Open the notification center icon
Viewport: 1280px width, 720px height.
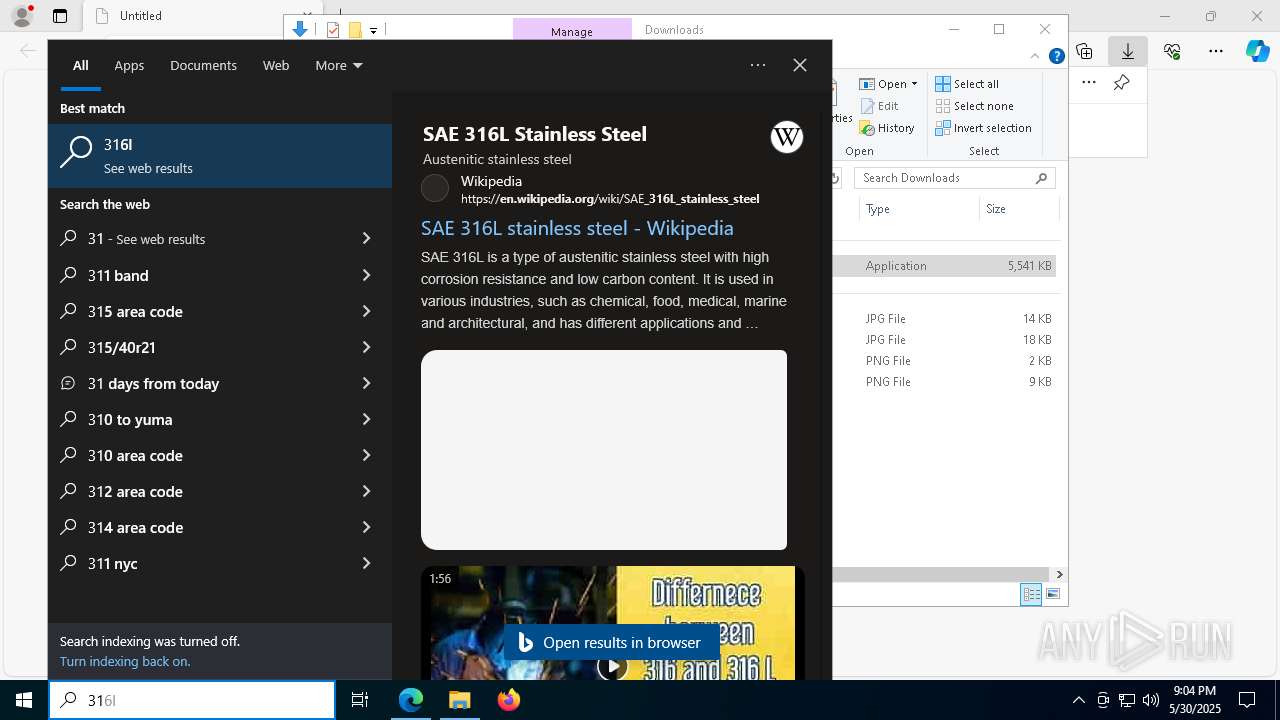coord(1247,700)
